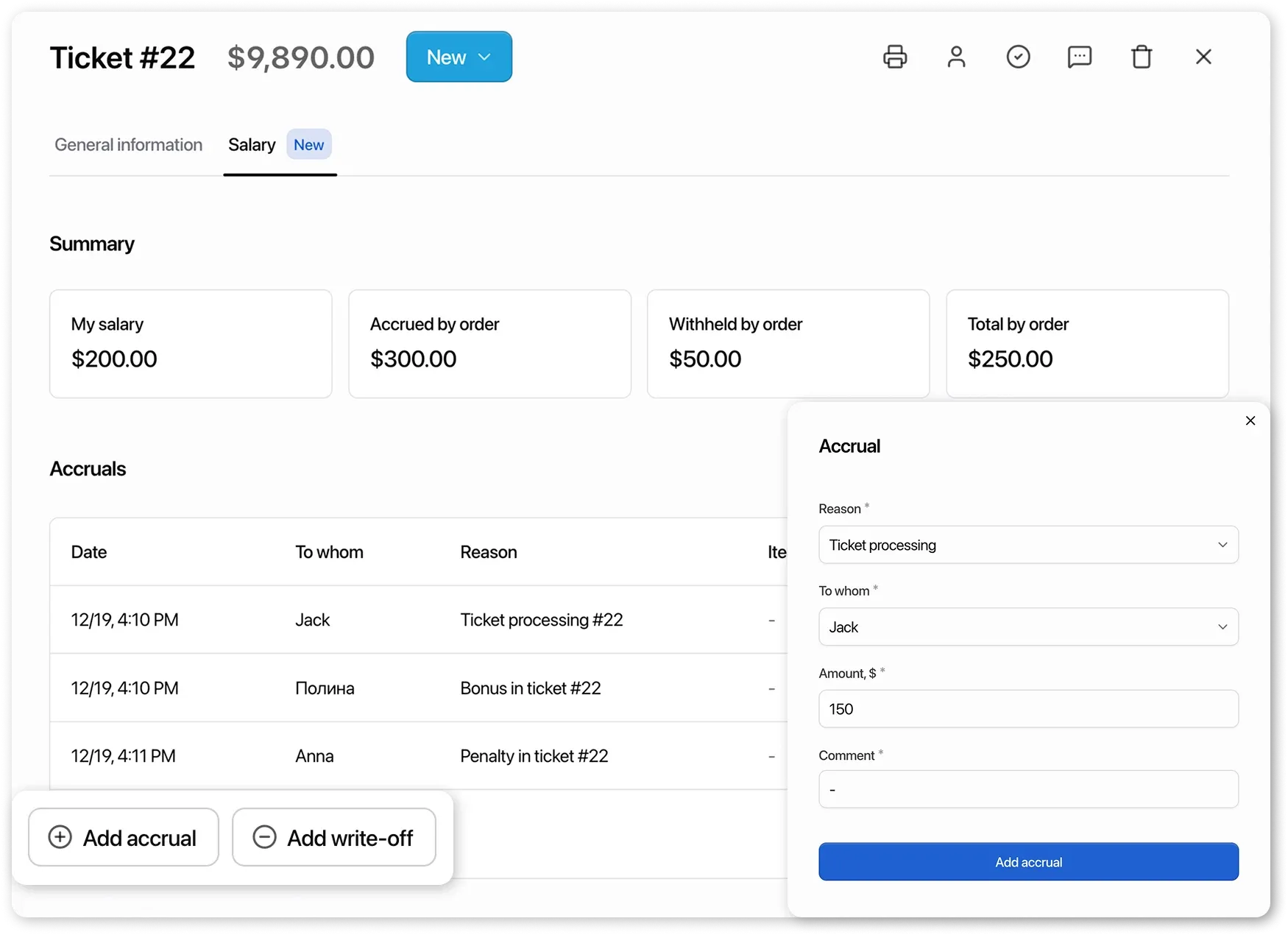This screenshot has width=1288, height=935.
Task: Click the trash delete icon
Action: click(x=1142, y=57)
